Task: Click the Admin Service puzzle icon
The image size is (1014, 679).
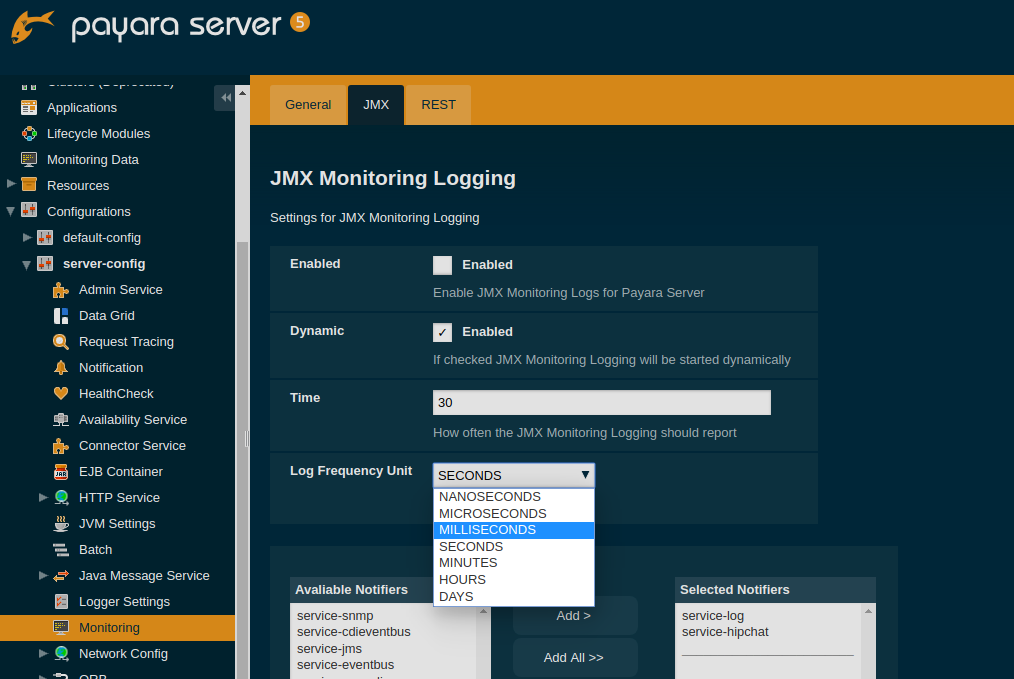Action: pyautogui.click(x=61, y=290)
